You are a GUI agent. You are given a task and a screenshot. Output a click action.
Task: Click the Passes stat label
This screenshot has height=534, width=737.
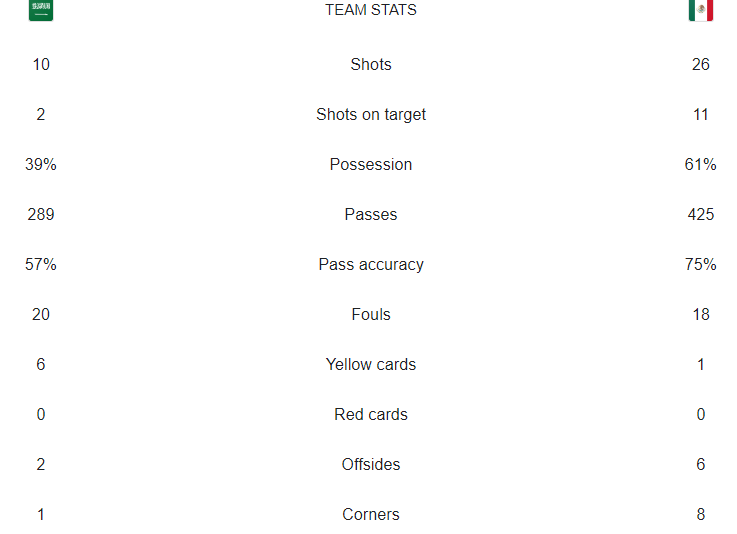[x=371, y=214]
